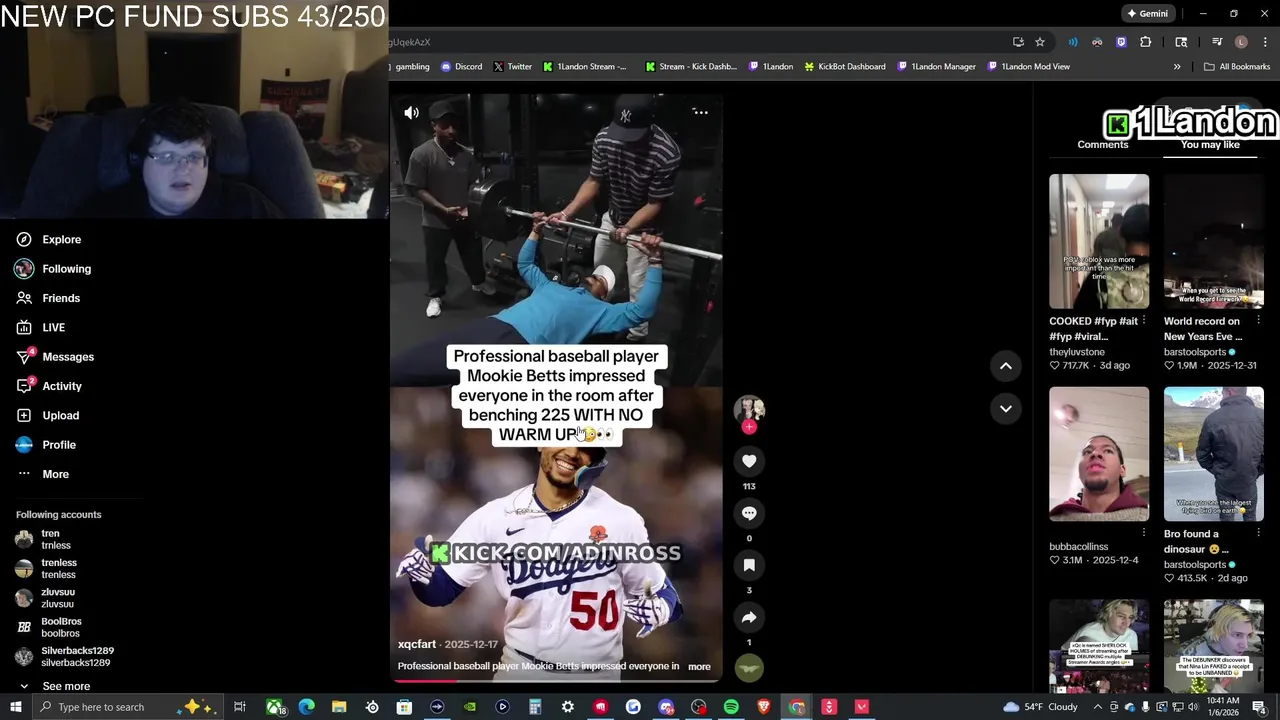Open the Chrome media control icon
1280x720 pixels.
[x=1217, y=42]
